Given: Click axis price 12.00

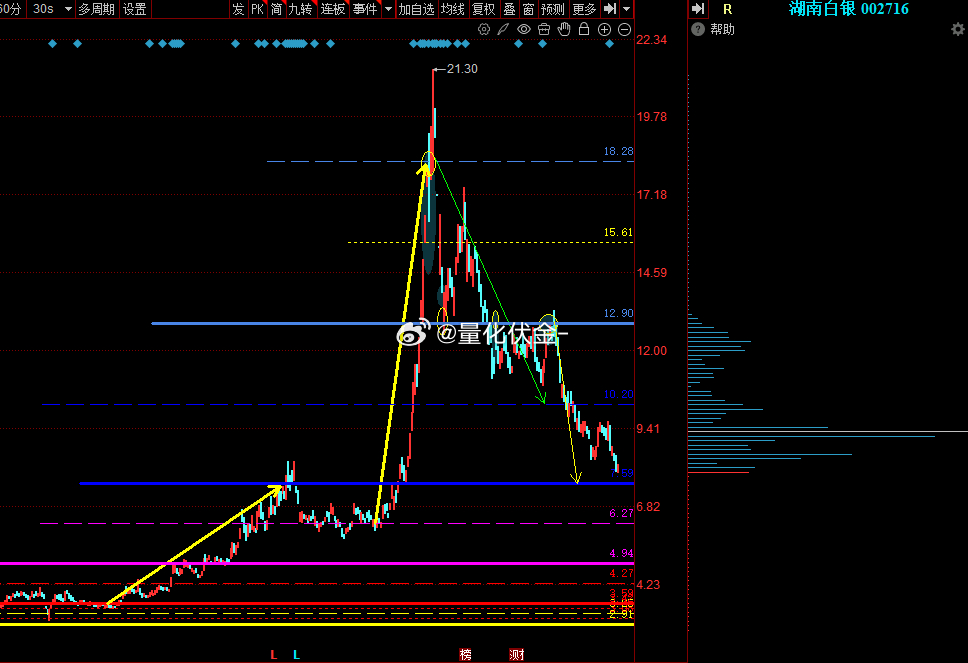Looking at the screenshot, I should point(652,351).
